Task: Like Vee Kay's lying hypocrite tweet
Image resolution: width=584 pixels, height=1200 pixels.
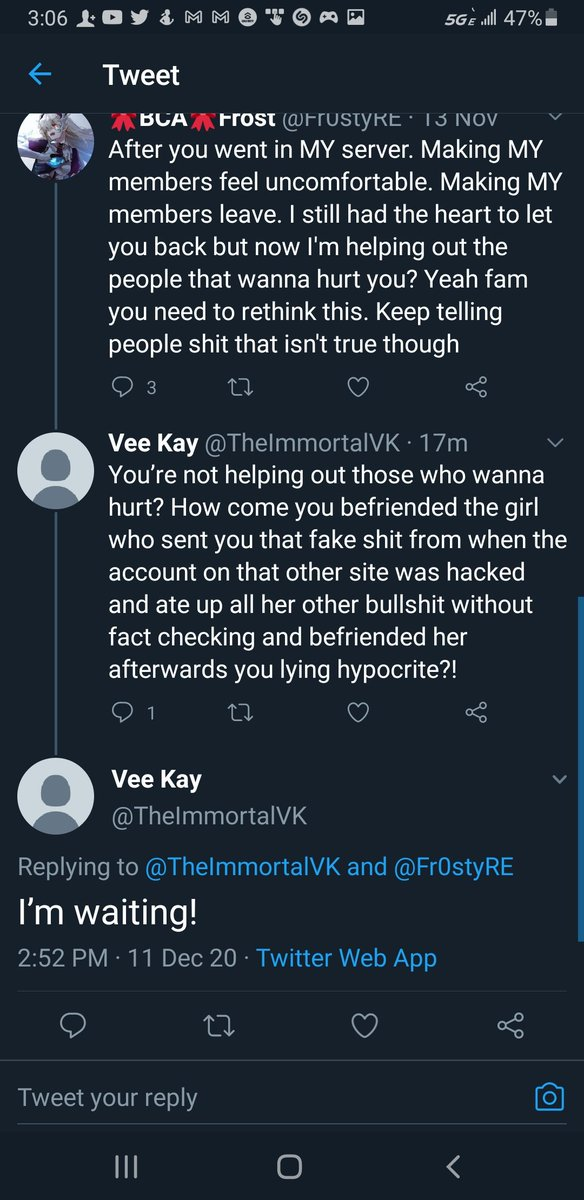Action: (x=358, y=712)
